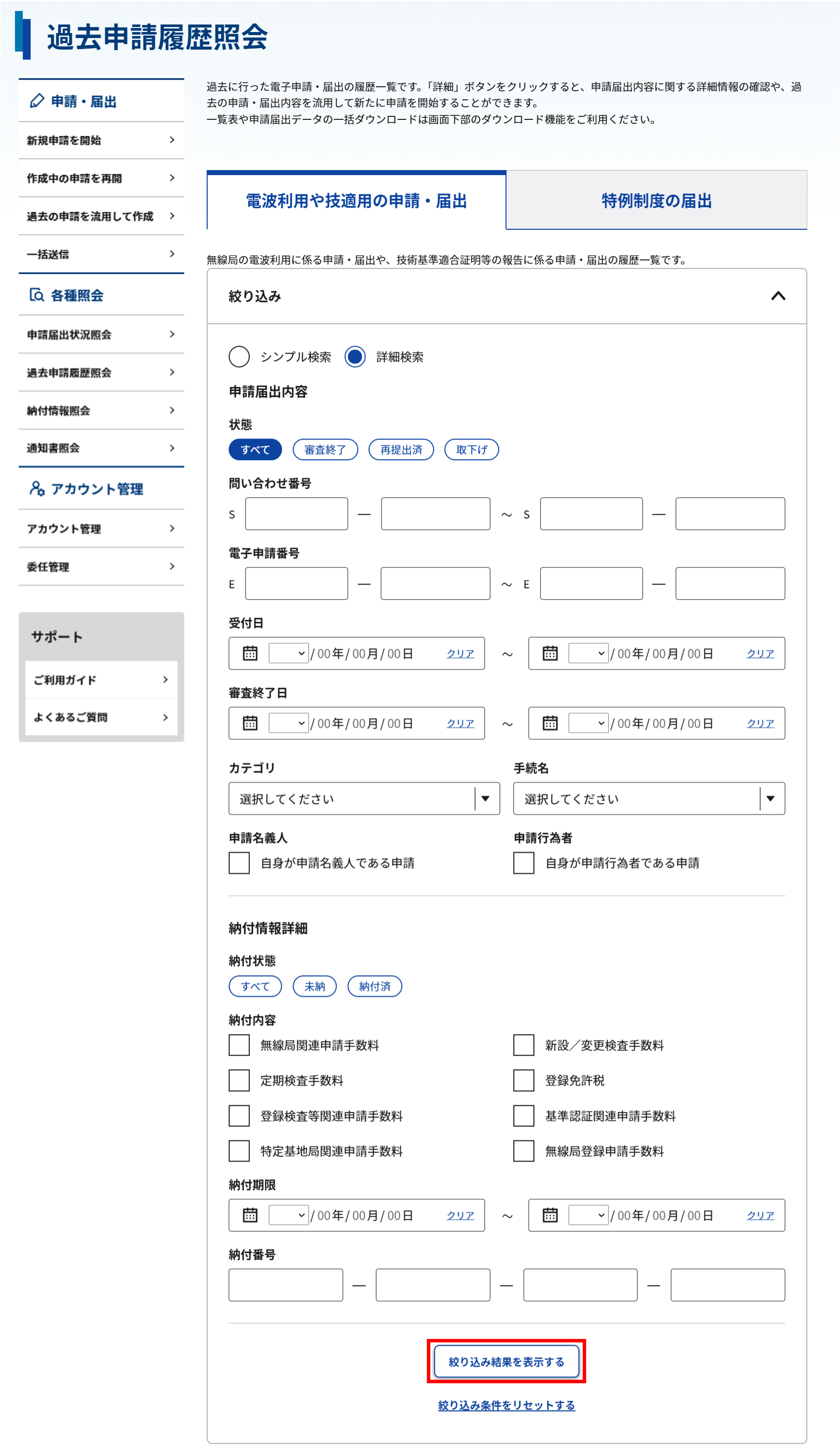Click the search icon beside 各種照会
This screenshot has width=840, height=1455.
(37, 295)
